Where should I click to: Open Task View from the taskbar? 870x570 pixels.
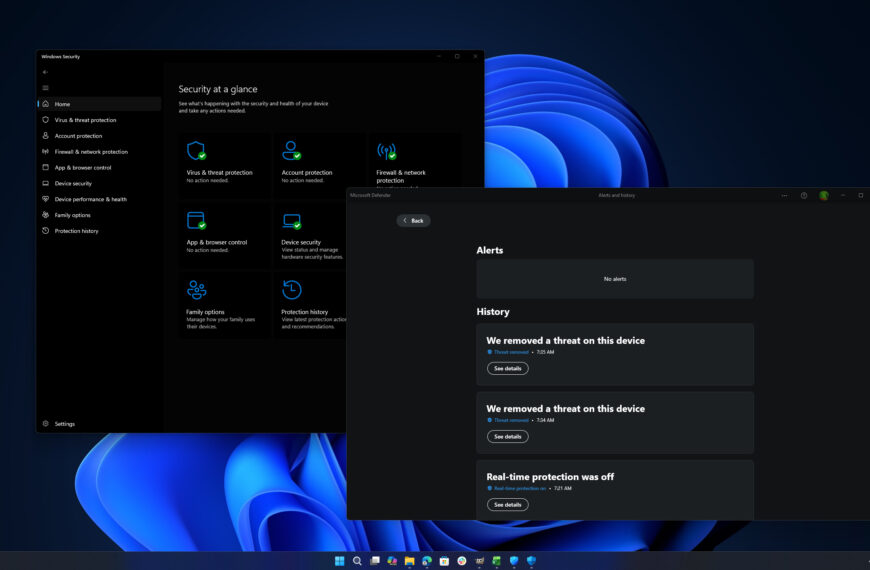pyautogui.click(x=375, y=561)
